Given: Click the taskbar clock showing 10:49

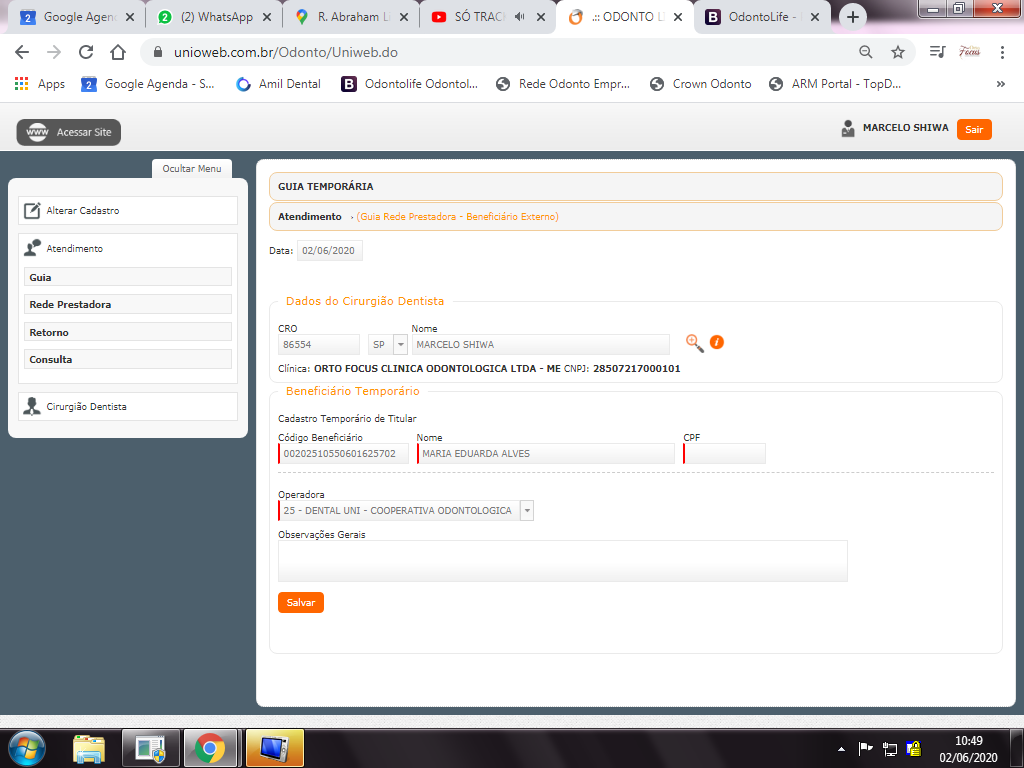Looking at the screenshot, I should pos(968,748).
